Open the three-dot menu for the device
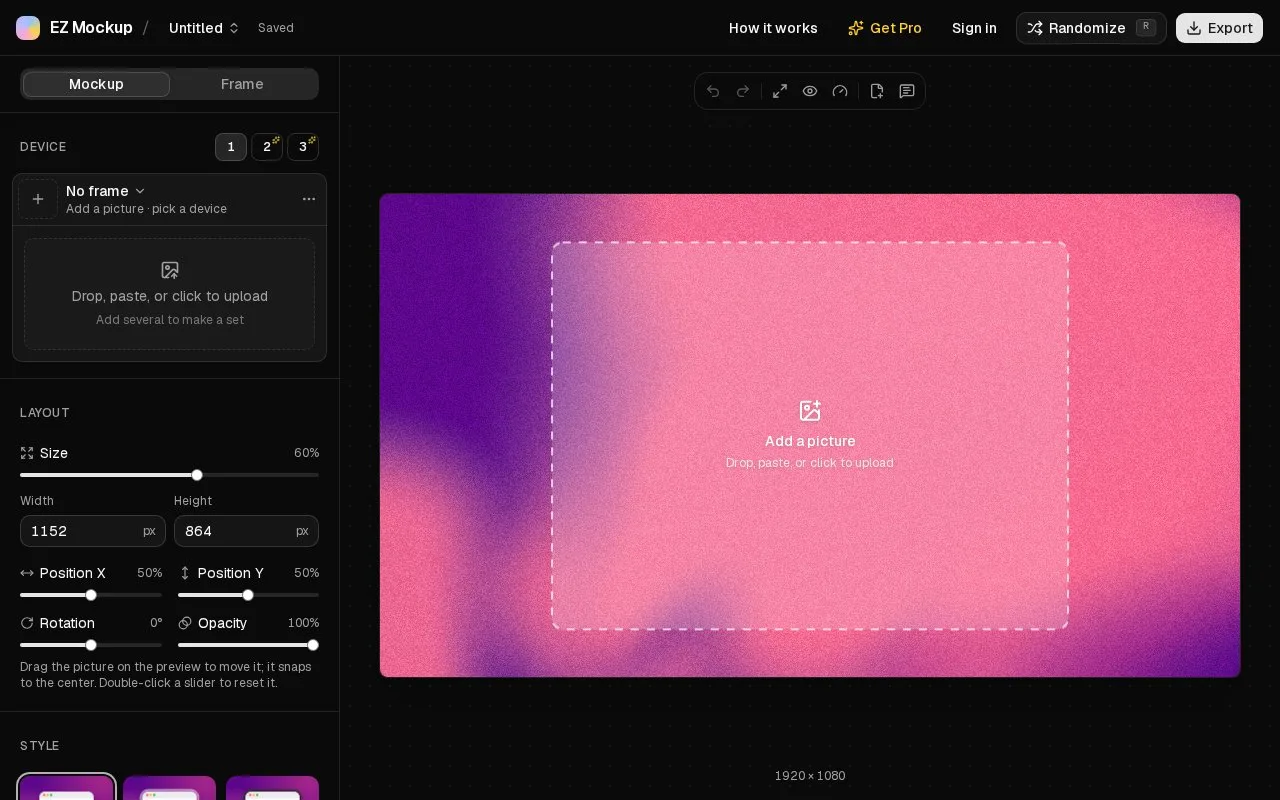Viewport: 1280px width, 800px height. point(309,199)
